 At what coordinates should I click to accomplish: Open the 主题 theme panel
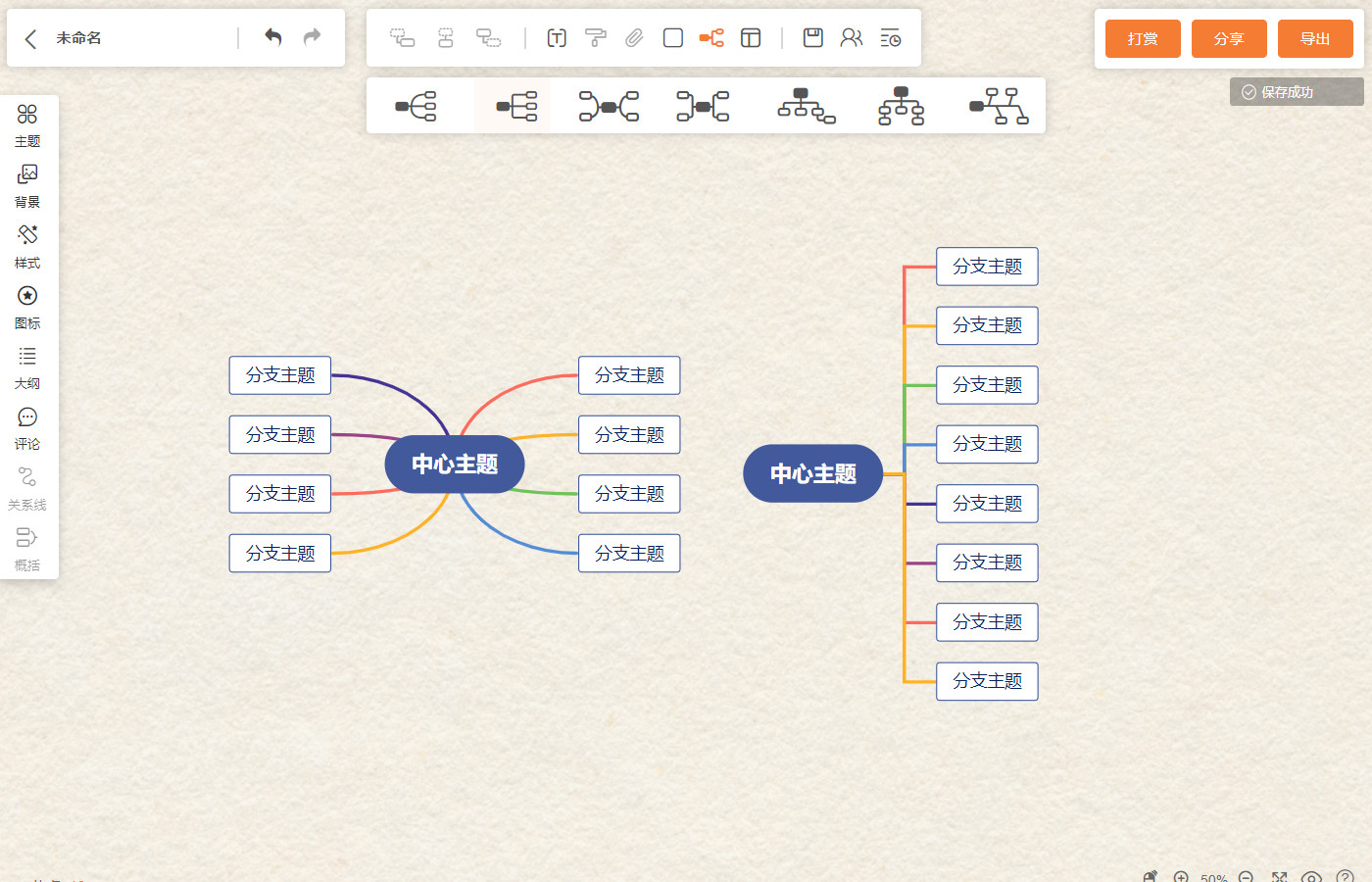point(27,125)
